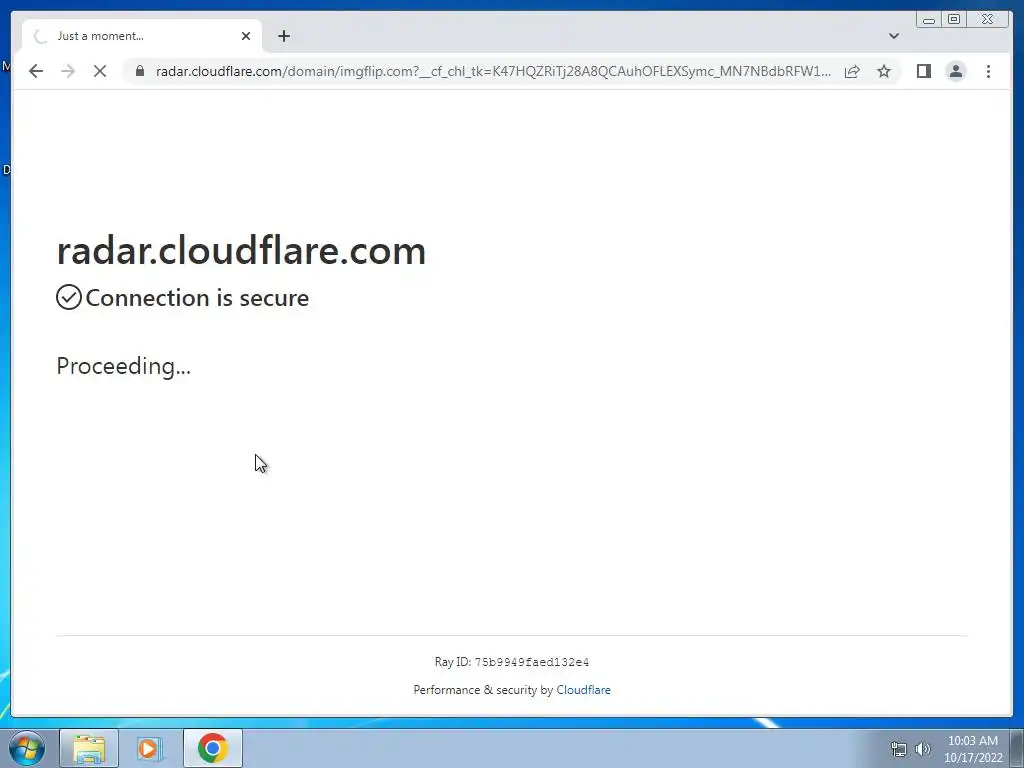Share this page using share icon
Viewport: 1024px width, 768px height.
852,71
